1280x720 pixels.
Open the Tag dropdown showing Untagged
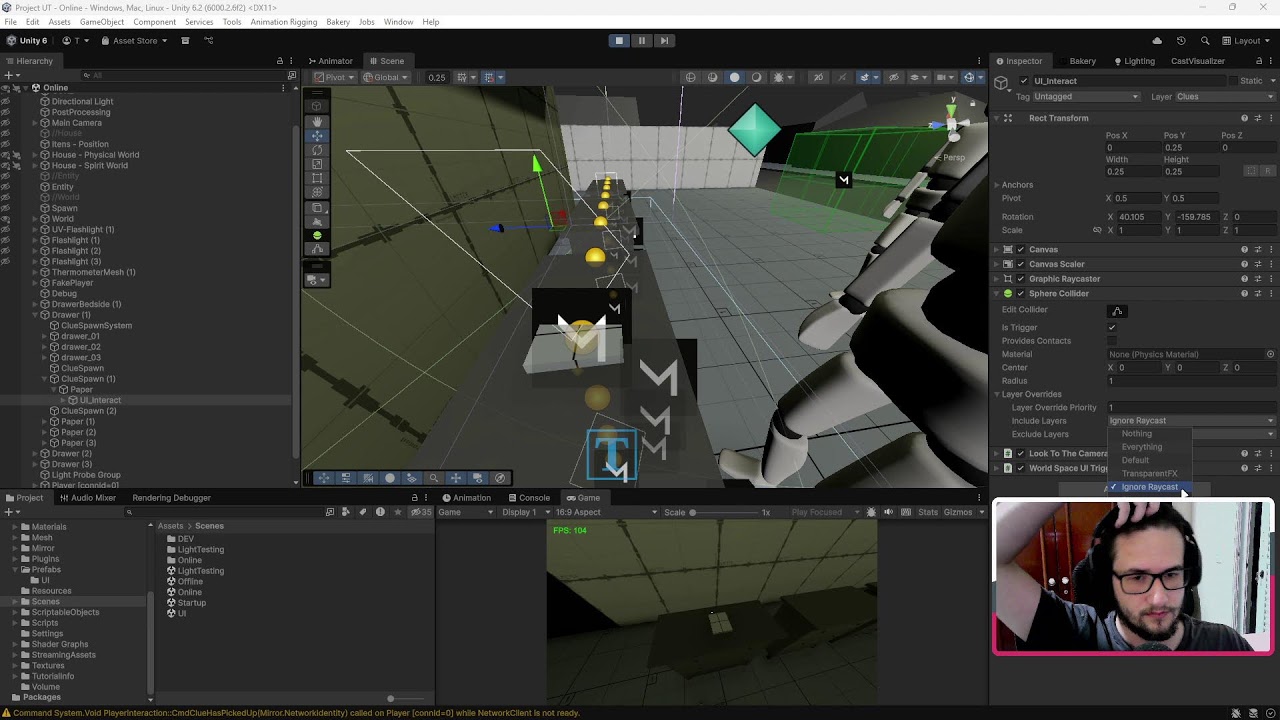(x=1086, y=97)
